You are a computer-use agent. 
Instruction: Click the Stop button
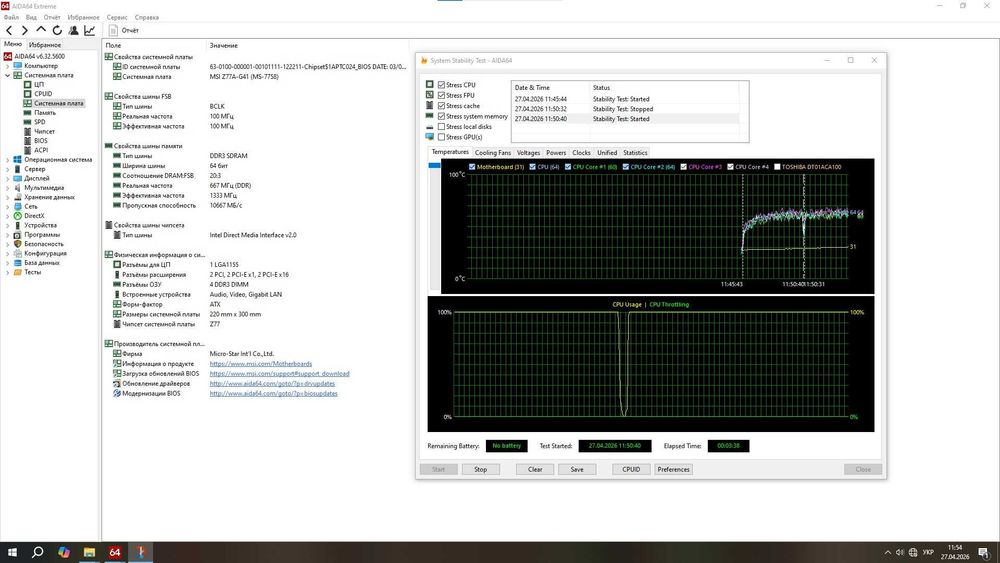(480, 469)
